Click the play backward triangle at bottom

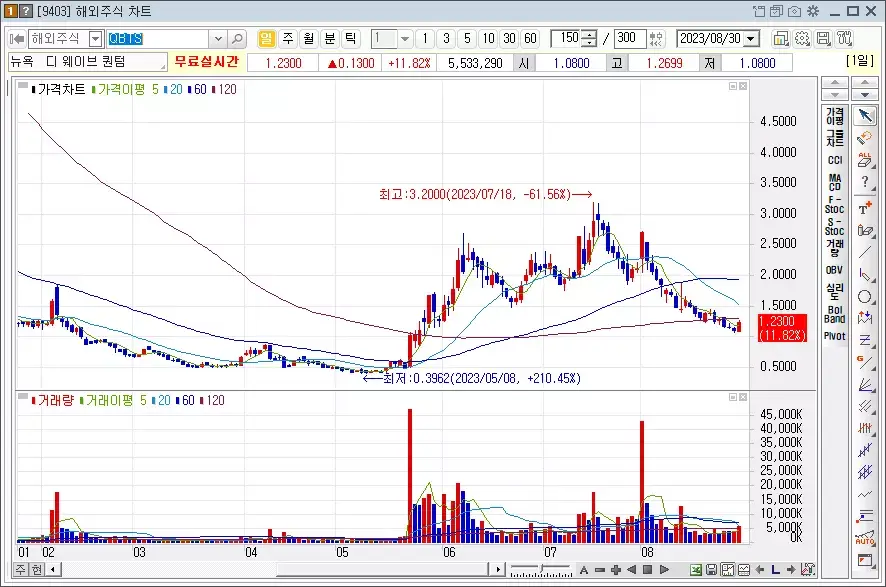coord(632,569)
